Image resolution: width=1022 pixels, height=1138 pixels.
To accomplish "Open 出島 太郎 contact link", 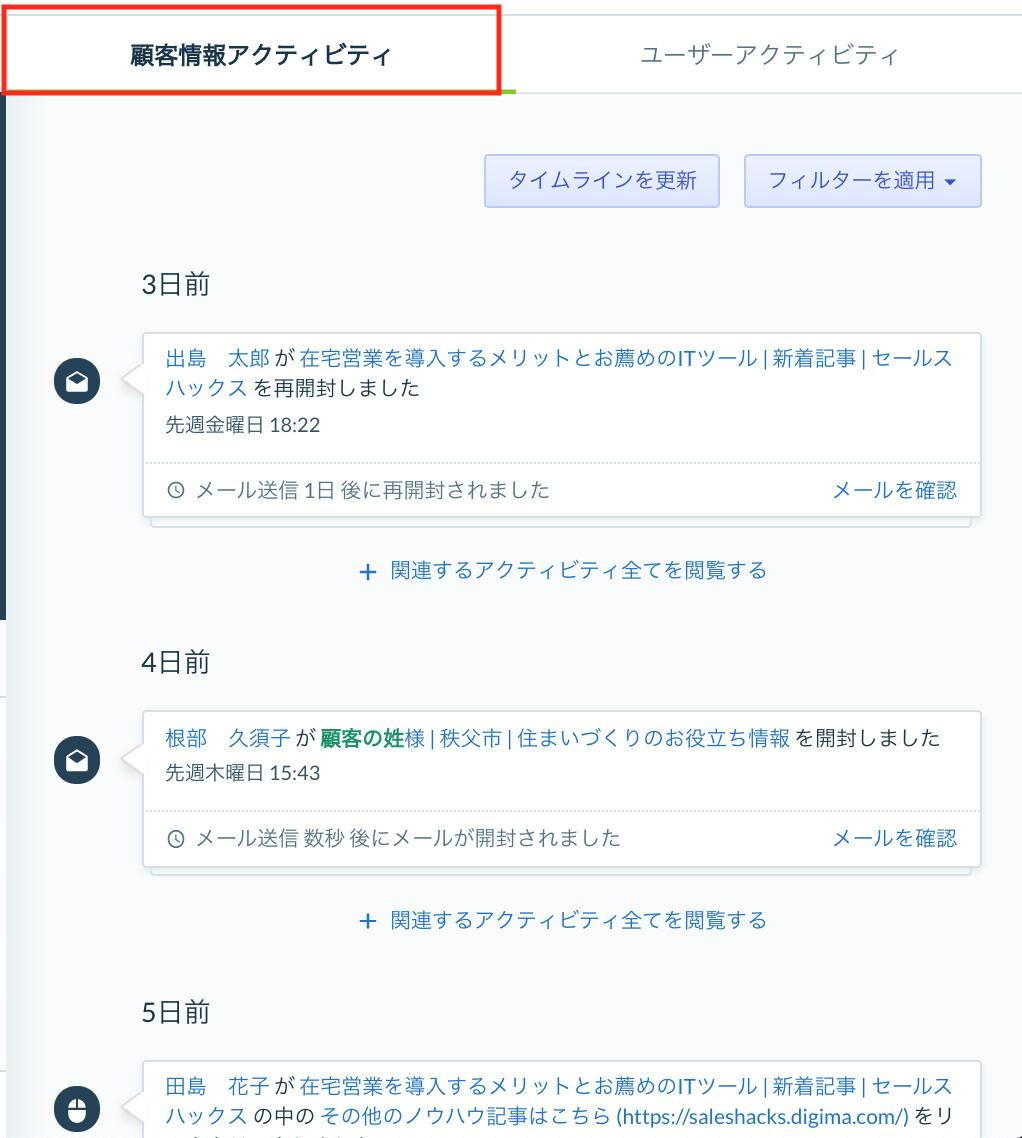I will (217, 358).
